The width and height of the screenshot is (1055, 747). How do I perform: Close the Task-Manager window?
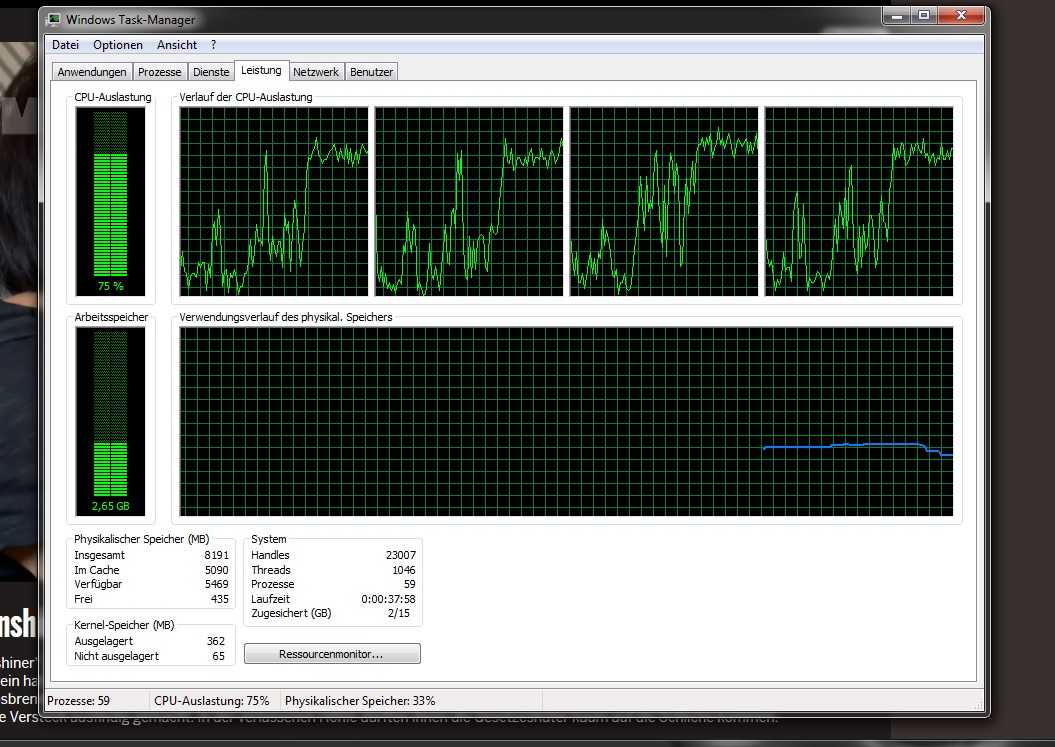[x=961, y=15]
